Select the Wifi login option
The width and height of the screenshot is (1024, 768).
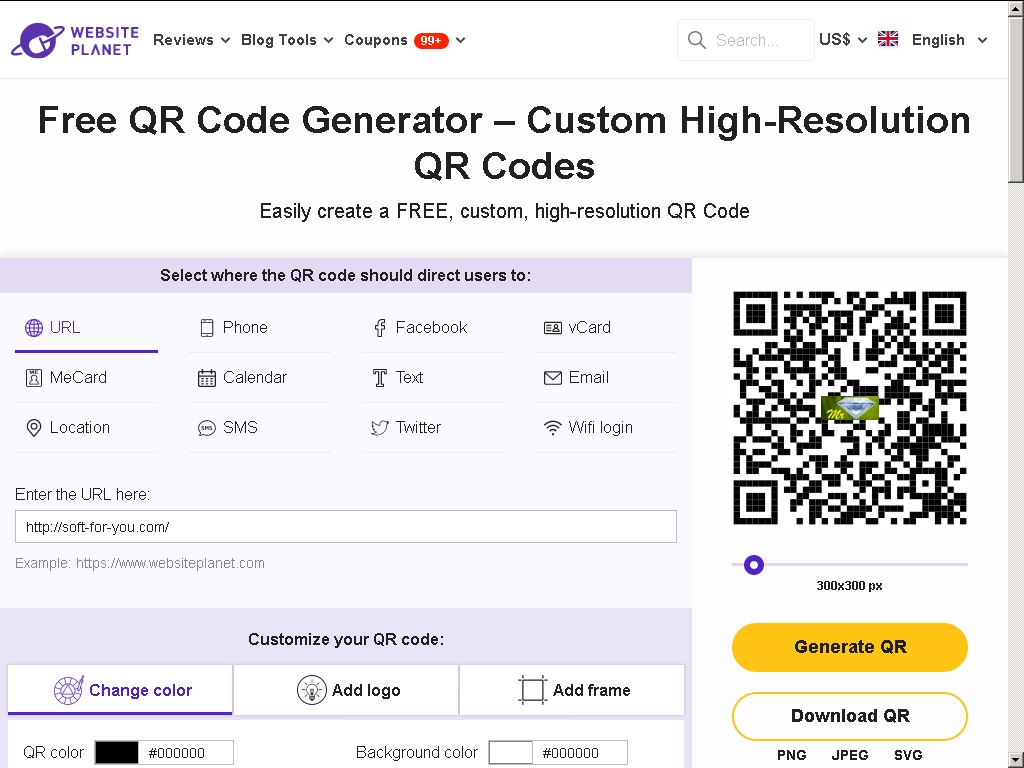click(605, 428)
